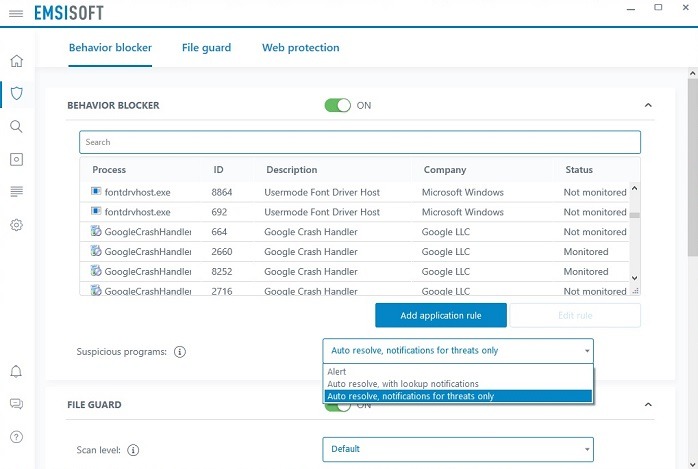Click Microsoft Windows company for process 8864
698x469 pixels.
[463, 192]
